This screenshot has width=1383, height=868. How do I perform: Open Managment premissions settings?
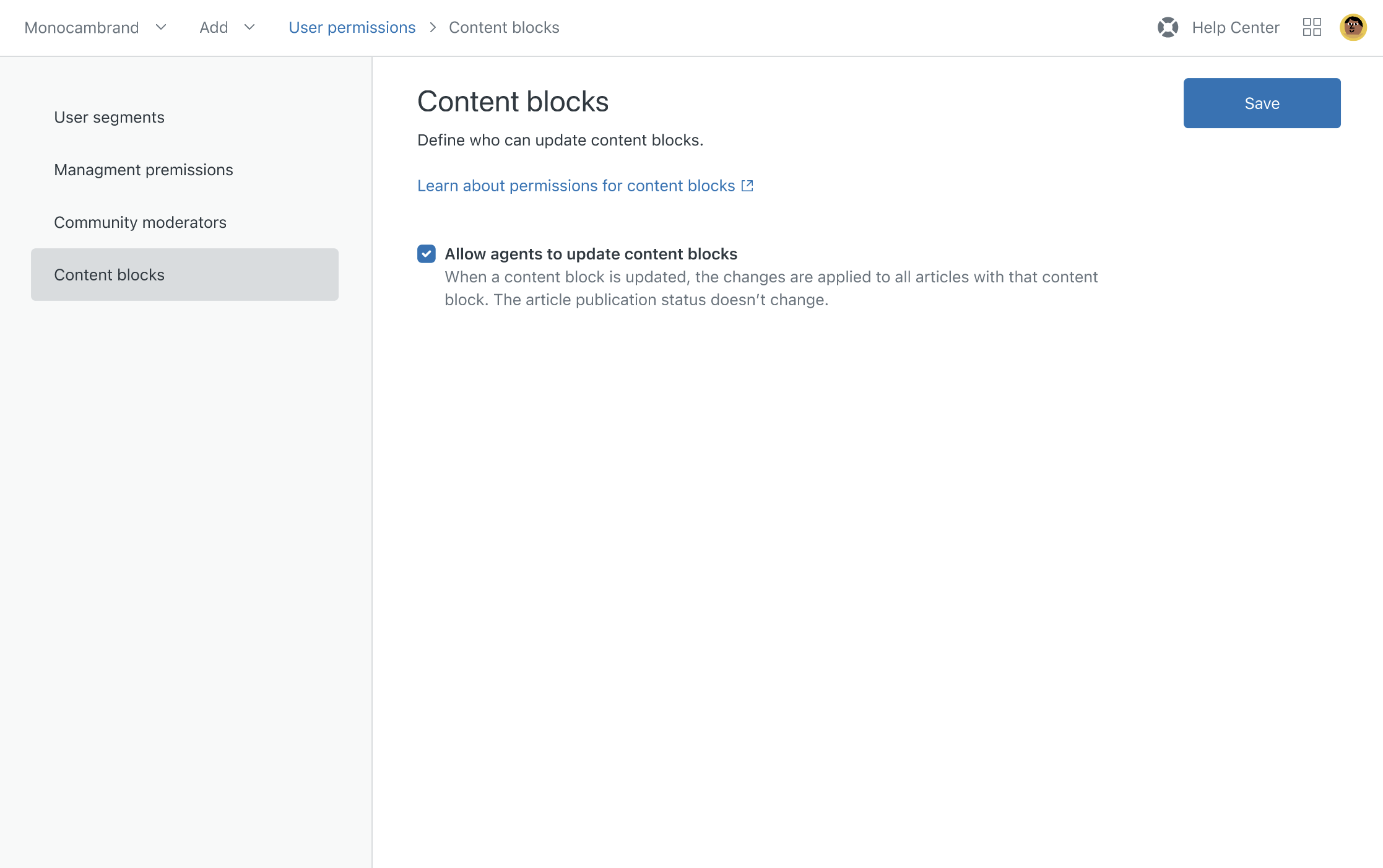143,170
